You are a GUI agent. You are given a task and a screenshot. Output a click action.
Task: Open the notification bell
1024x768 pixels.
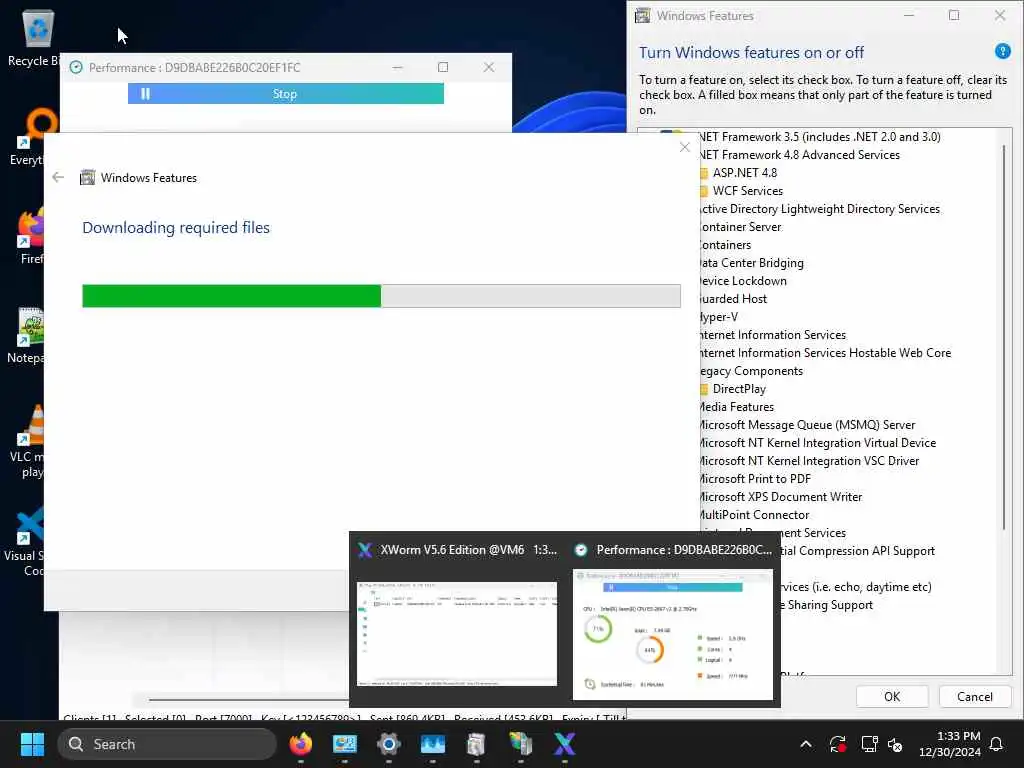(996, 744)
